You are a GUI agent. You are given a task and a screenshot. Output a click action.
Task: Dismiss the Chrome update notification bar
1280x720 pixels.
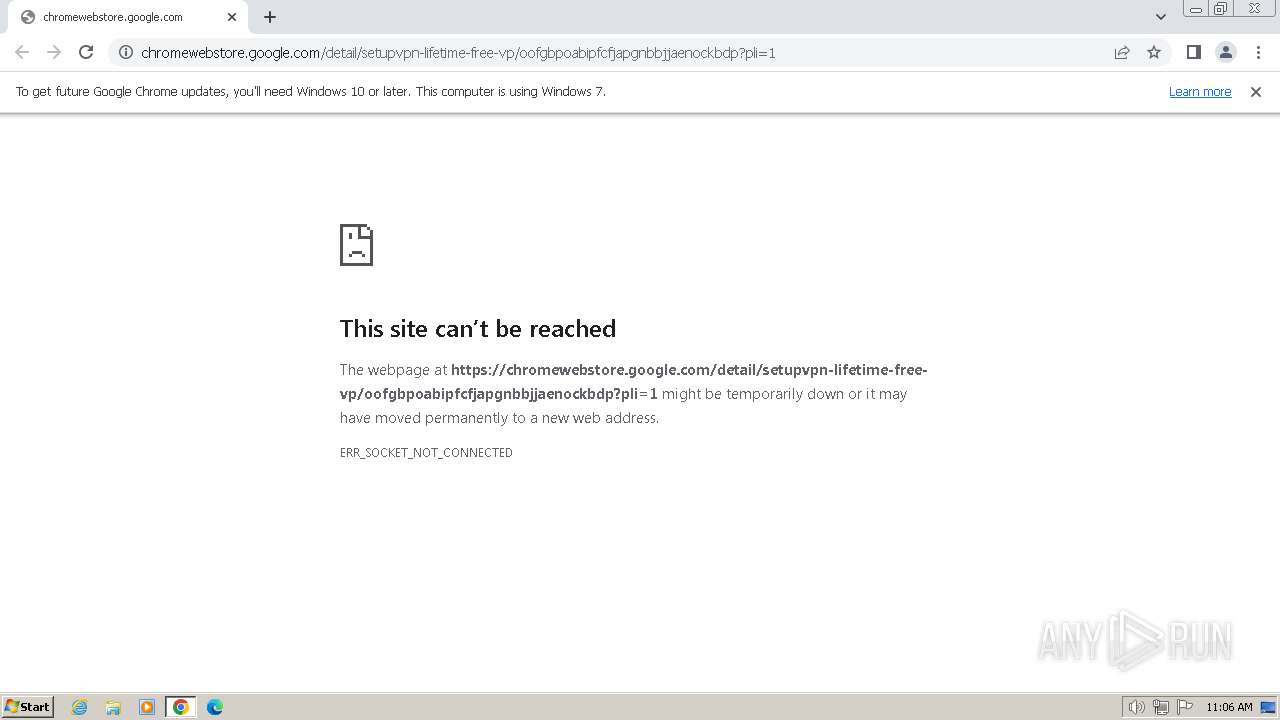click(x=1256, y=91)
